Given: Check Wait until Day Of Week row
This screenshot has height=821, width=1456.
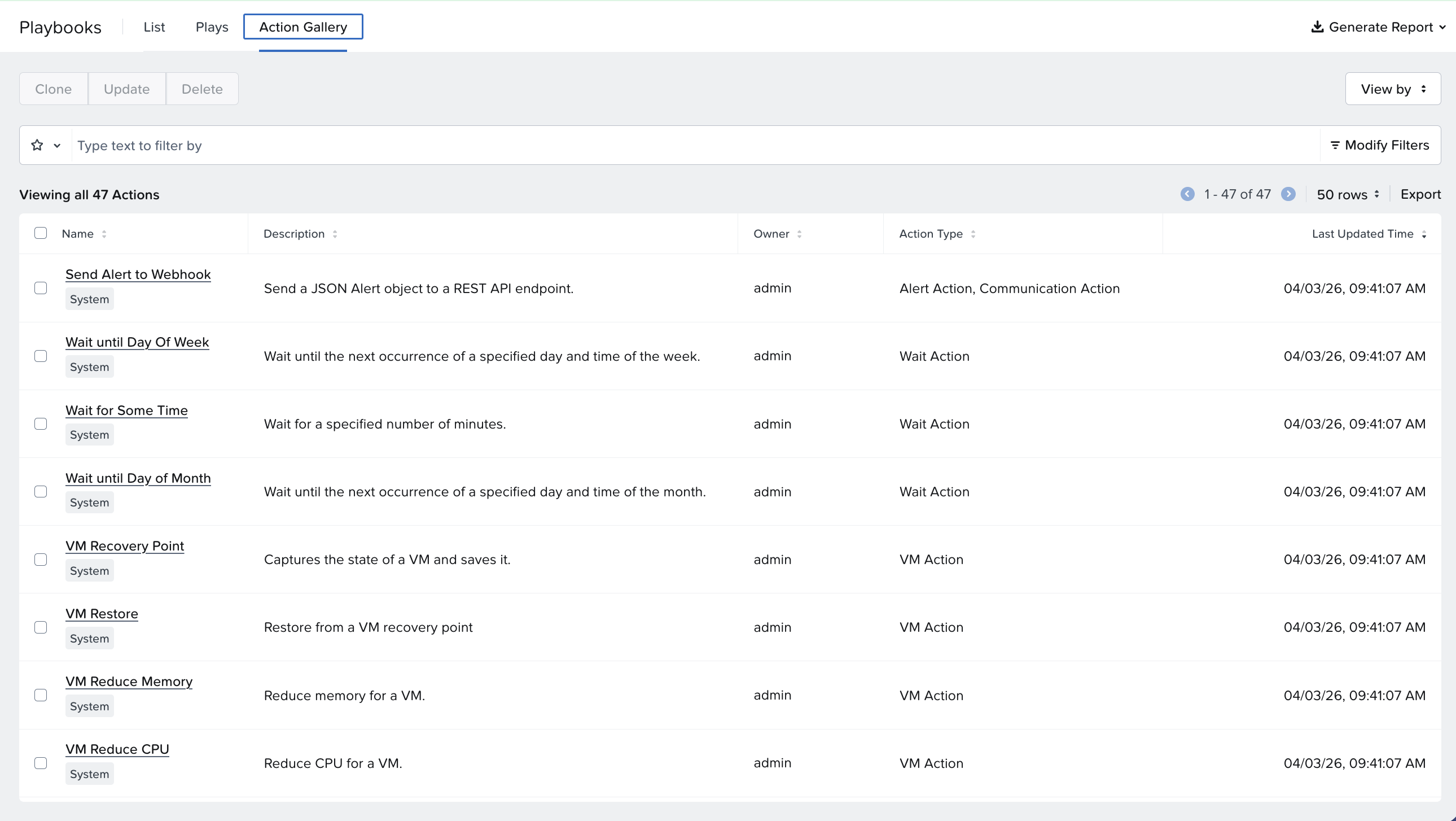Looking at the screenshot, I should pos(41,356).
